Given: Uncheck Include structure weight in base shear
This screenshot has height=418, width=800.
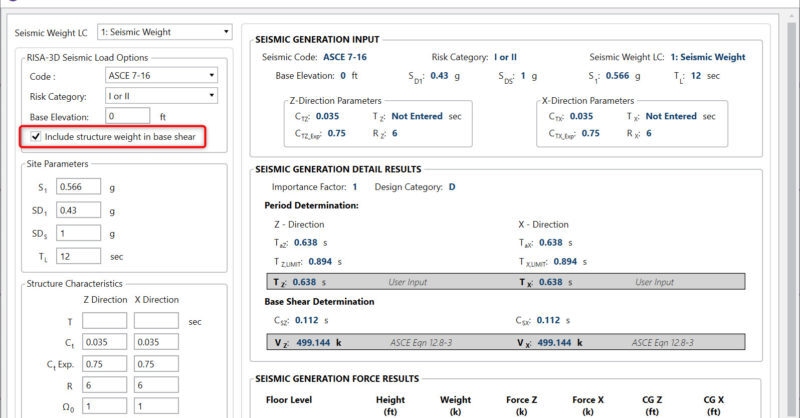Looking at the screenshot, I should 37,136.
